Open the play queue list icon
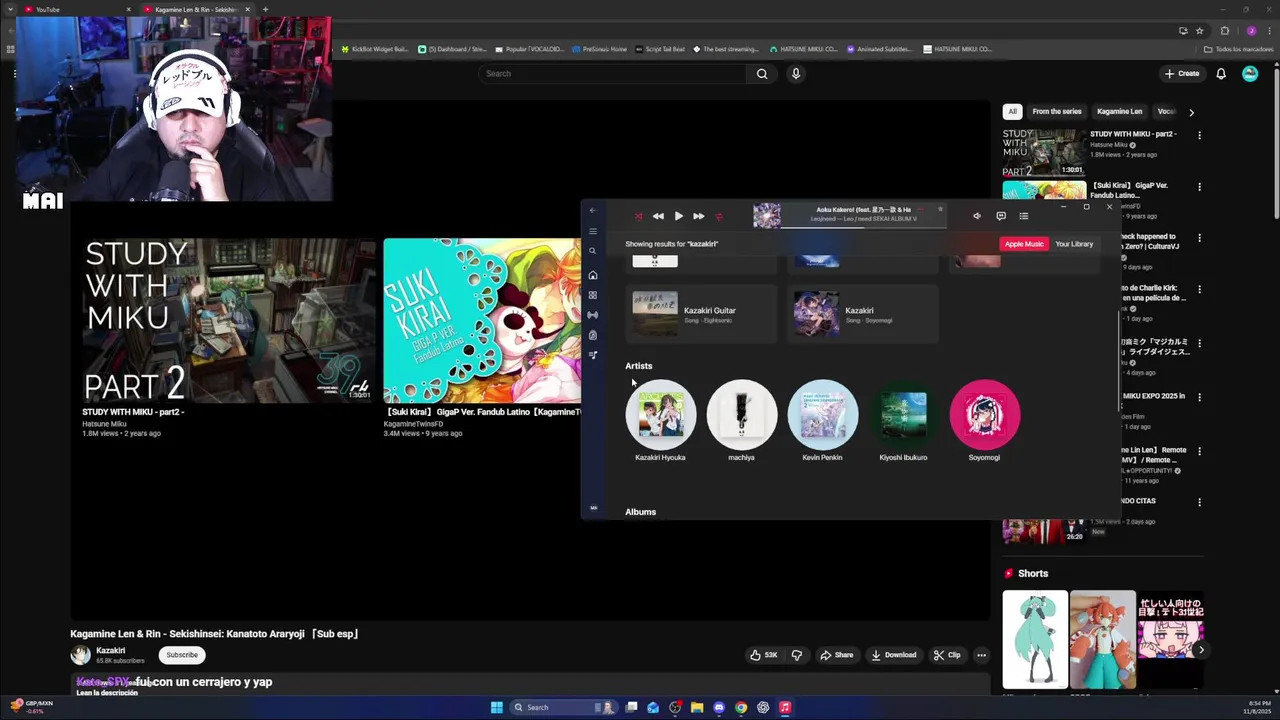The height and width of the screenshot is (720, 1280). point(1023,216)
